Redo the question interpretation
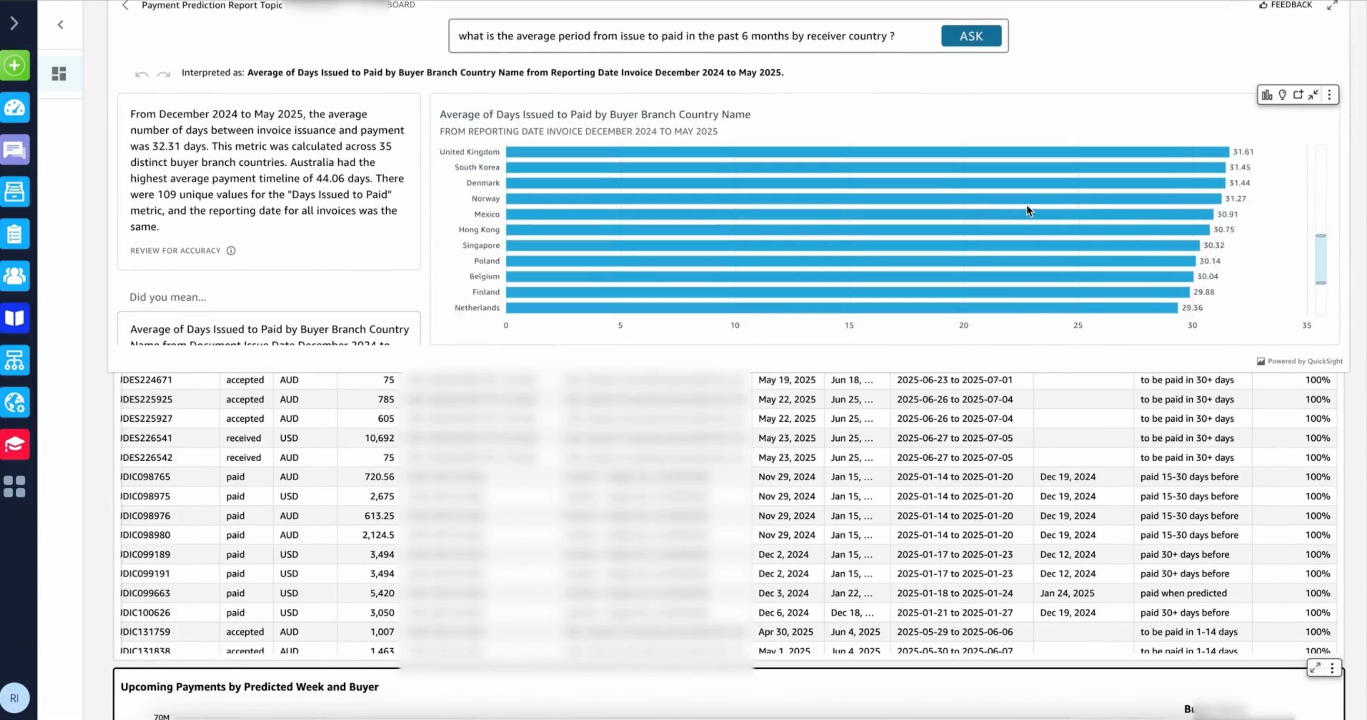 (163, 74)
